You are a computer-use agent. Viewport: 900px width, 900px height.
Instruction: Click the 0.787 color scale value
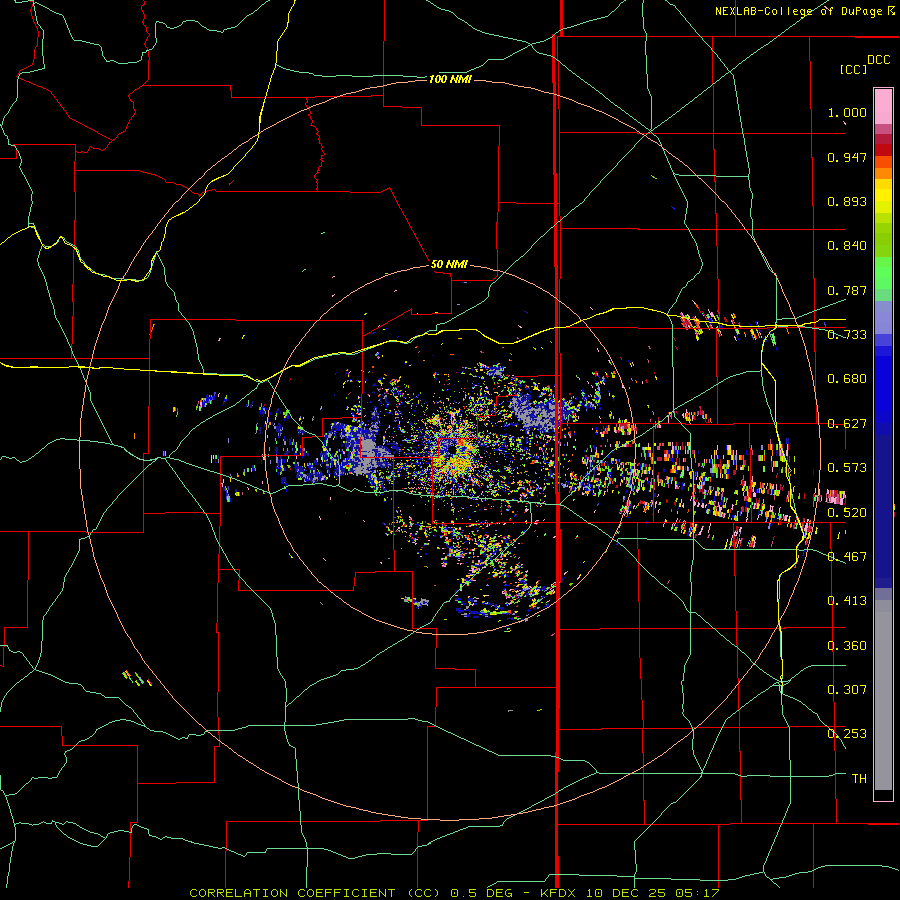(x=847, y=290)
